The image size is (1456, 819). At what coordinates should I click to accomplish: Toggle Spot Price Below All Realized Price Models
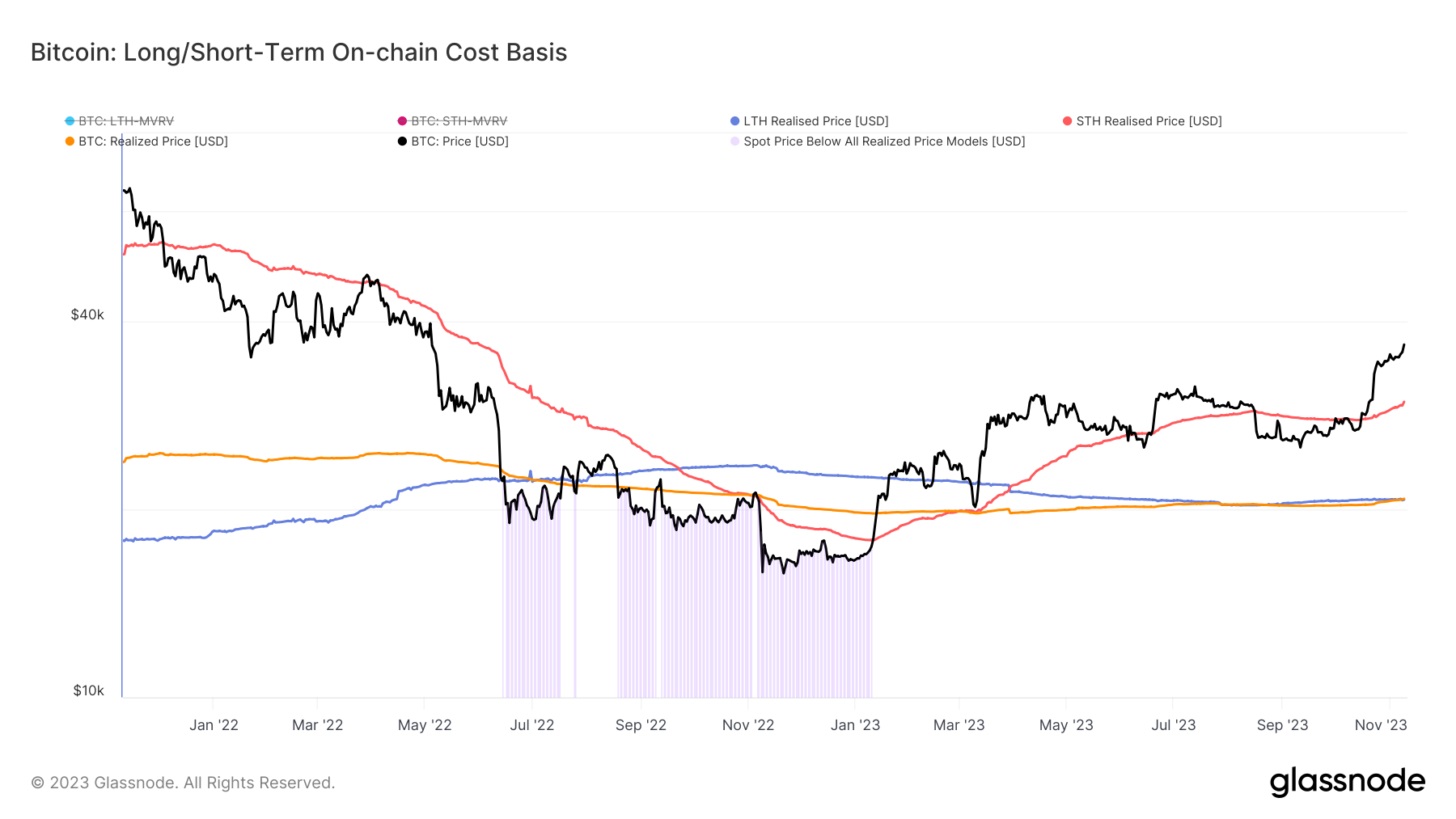(884, 141)
